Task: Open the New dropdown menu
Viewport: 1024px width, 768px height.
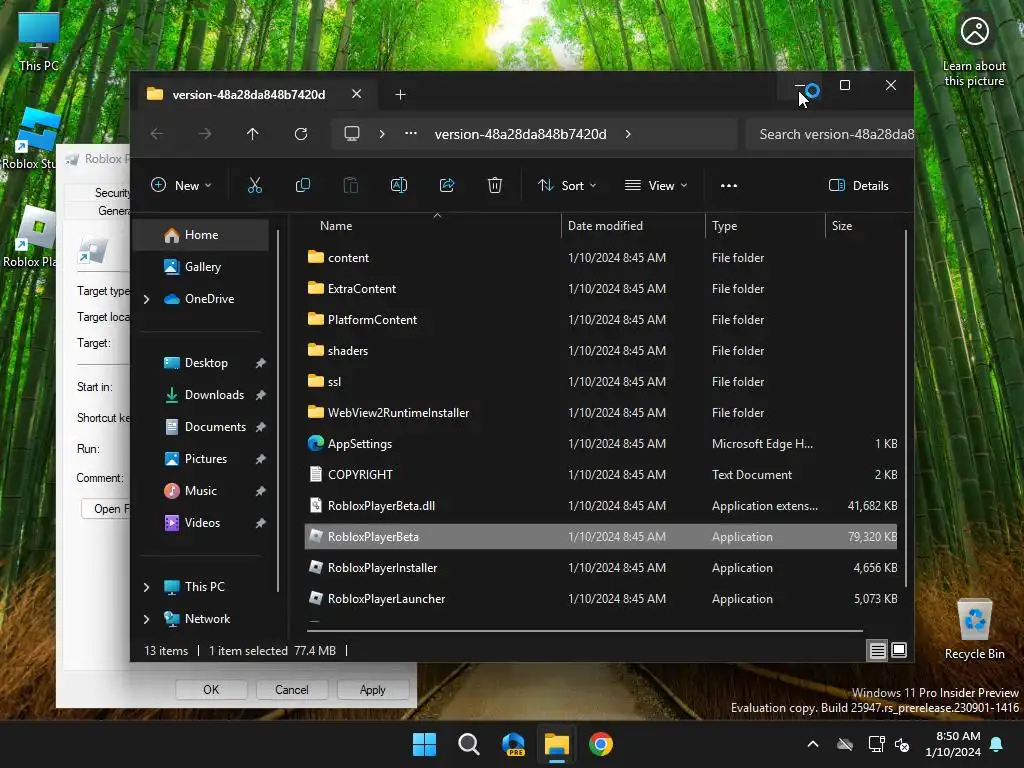Action: coord(182,185)
